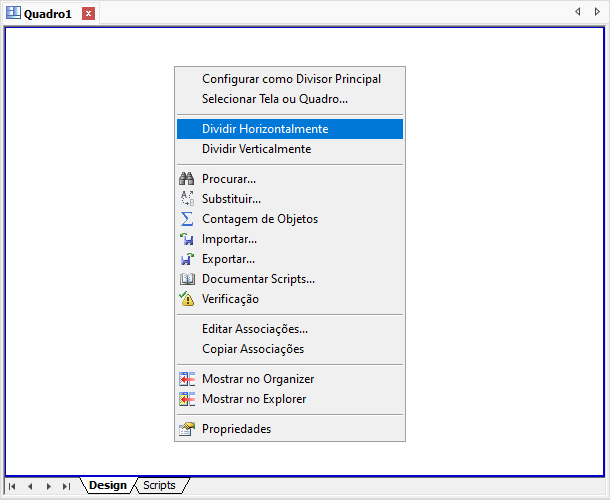610x500 pixels.
Task: Click the Mostrar no Organizer icon
Action: pyautogui.click(x=186, y=379)
